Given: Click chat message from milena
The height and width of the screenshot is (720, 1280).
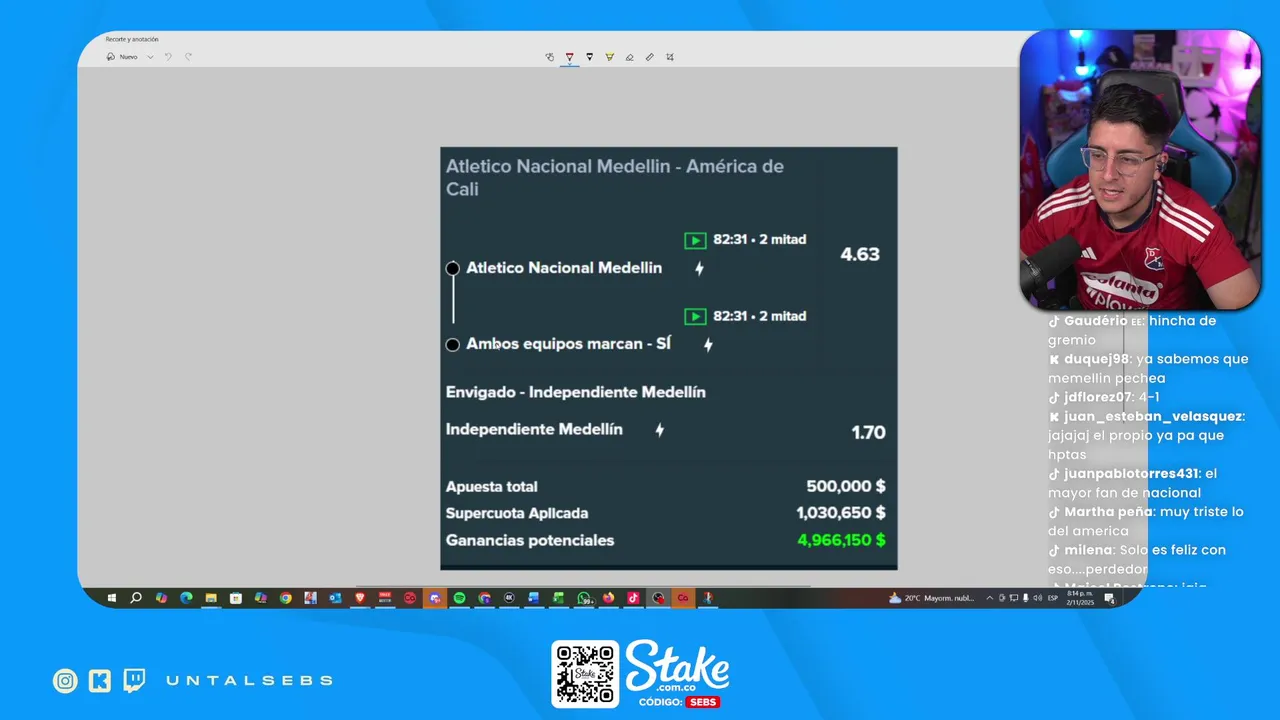Looking at the screenshot, I should [x=1136, y=559].
